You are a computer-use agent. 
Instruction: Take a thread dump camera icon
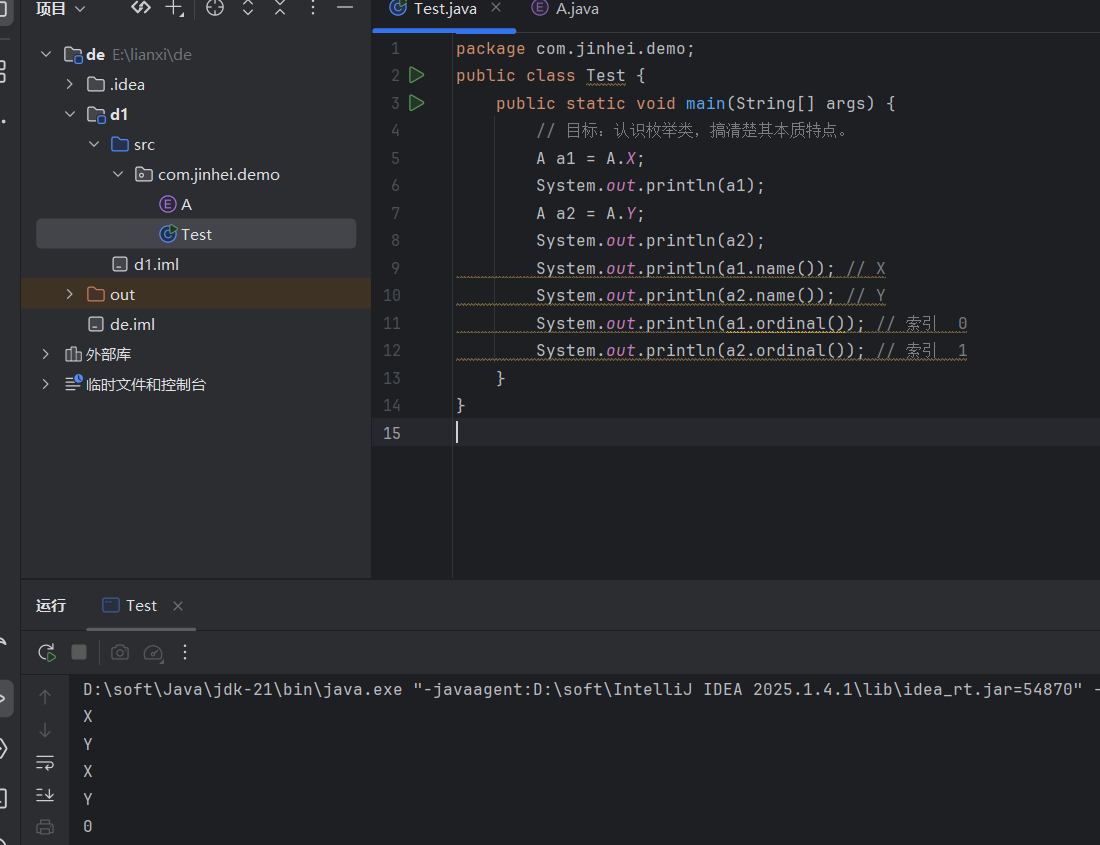point(120,653)
